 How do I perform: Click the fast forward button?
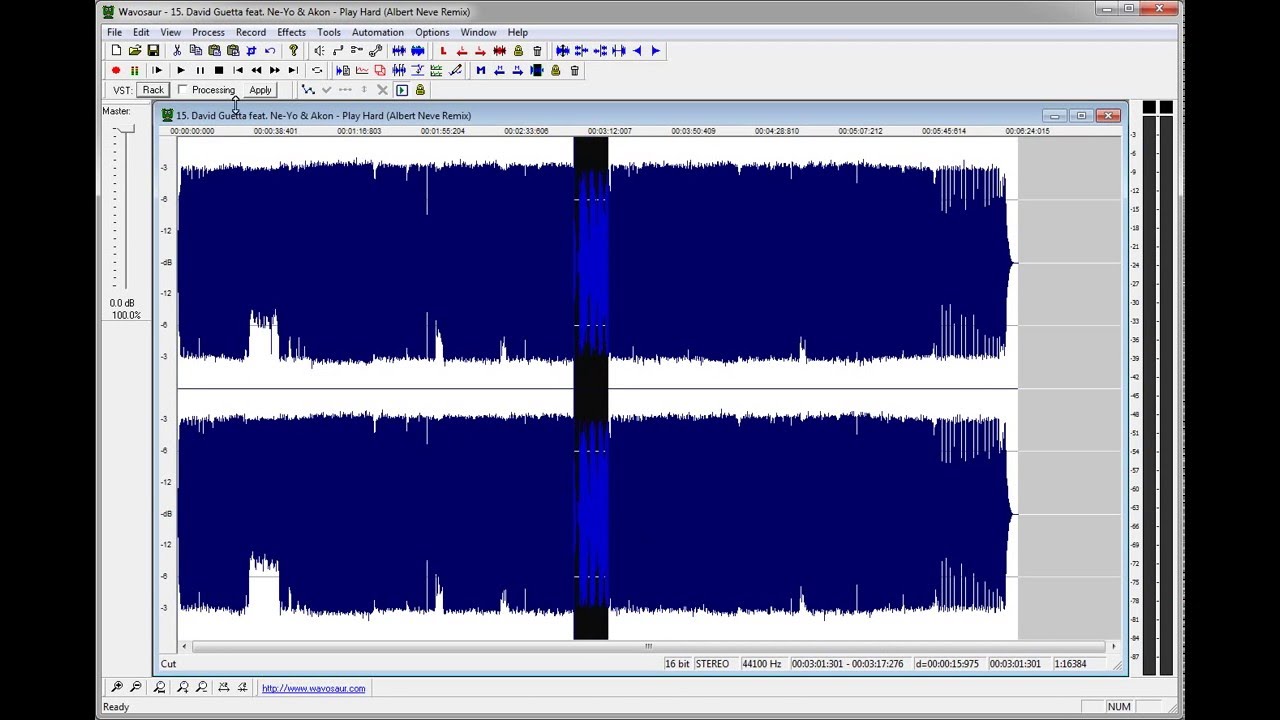(x=275, y=70)
